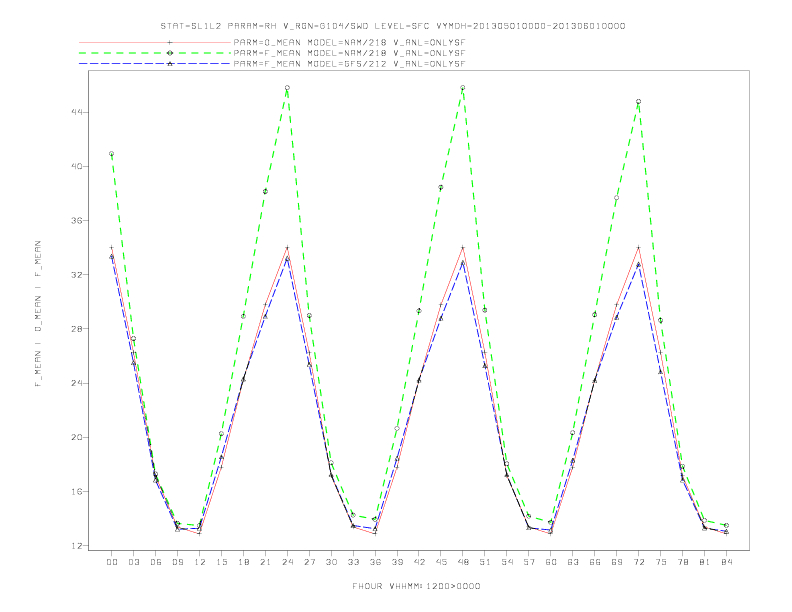Viewport: 792px width, 612px height.
Task: Click x-axis tick label 51
Action: click(485, 562)
